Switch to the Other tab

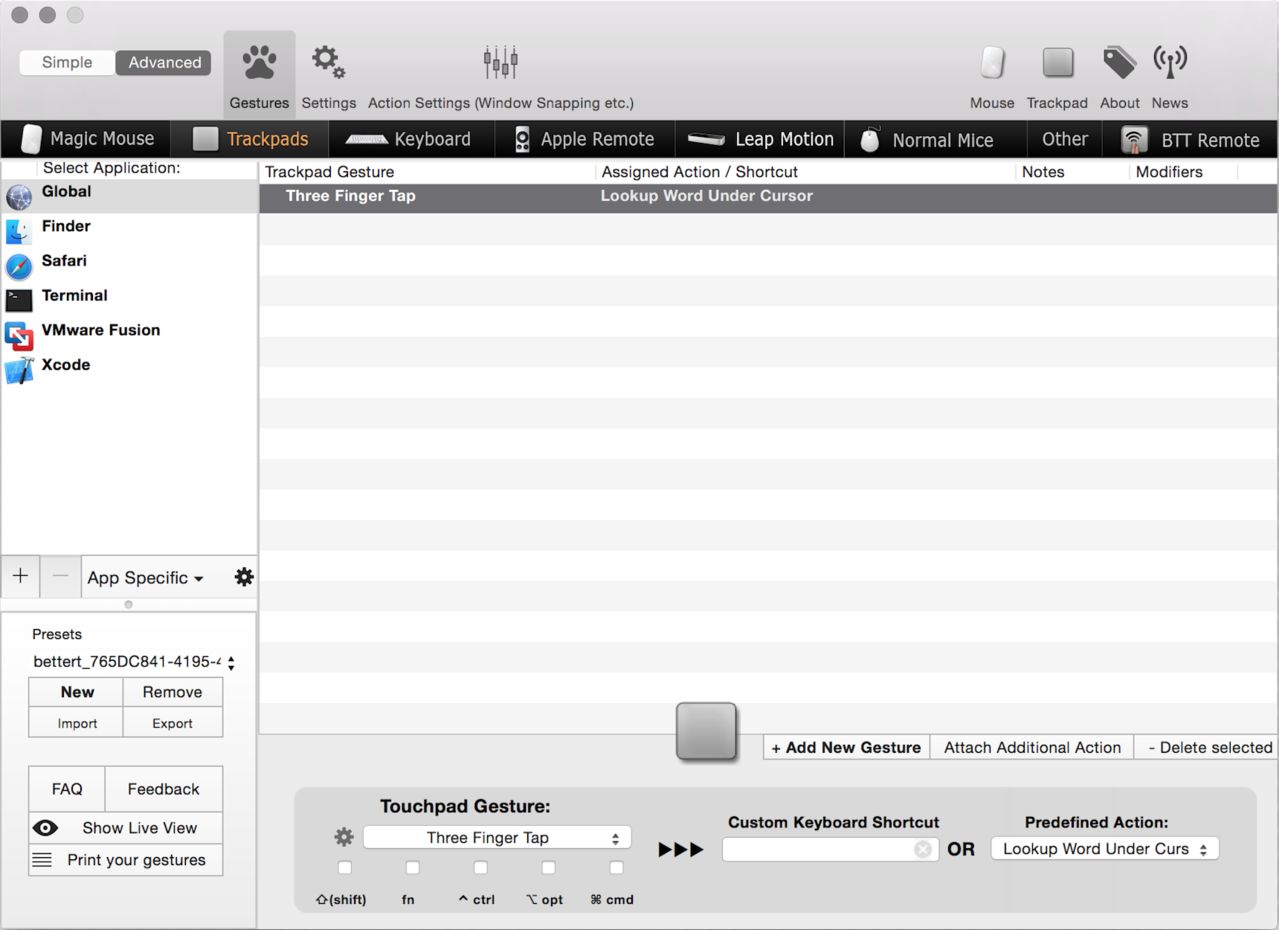1065,139
